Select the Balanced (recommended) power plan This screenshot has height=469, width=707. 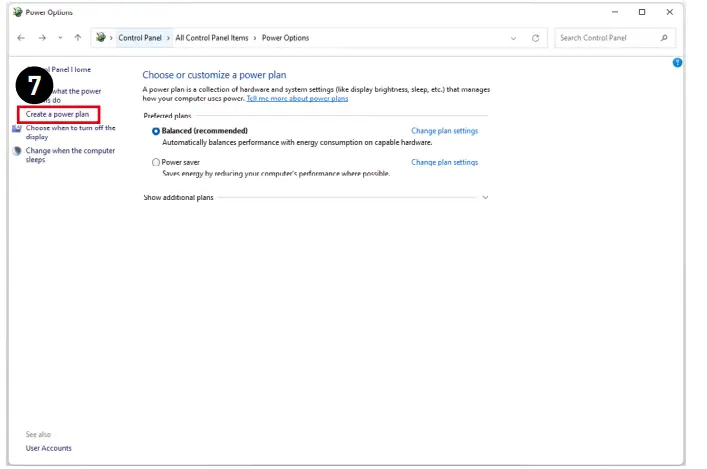[156, 131]
